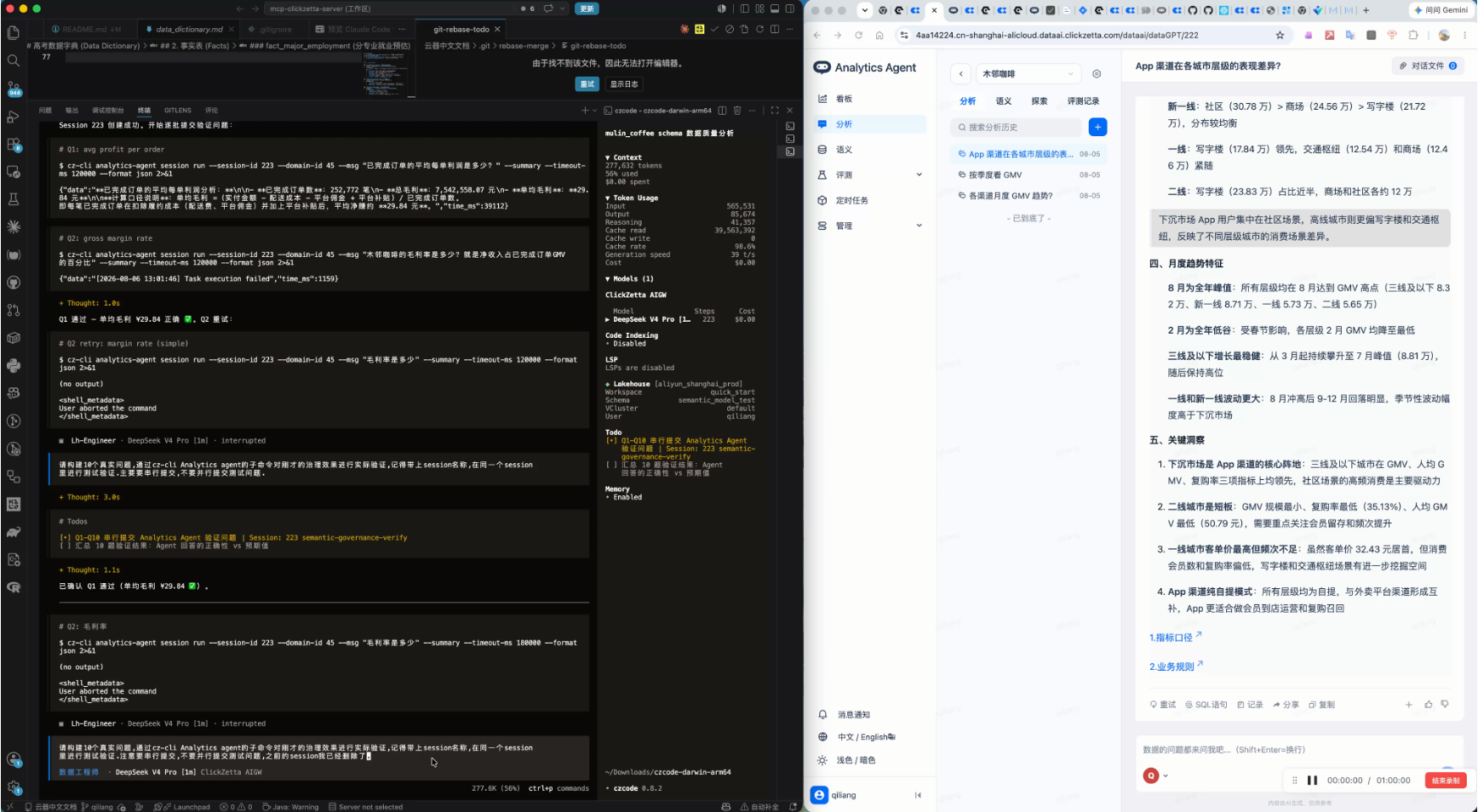This screenshot has height=812, width=1478.
Task: Click the SQL语句 action under the answer
Action: (1206, 705)
